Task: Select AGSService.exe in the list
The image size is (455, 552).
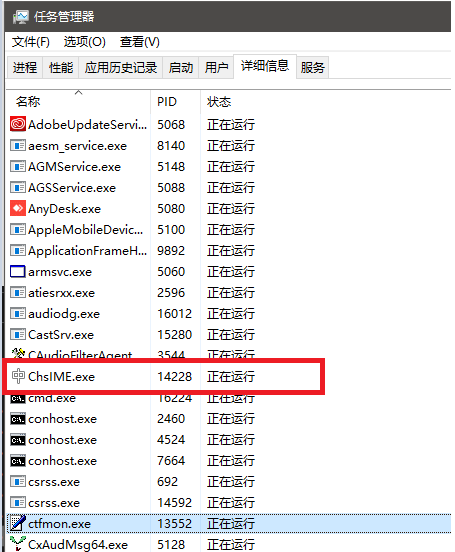Action: [72, 188]
